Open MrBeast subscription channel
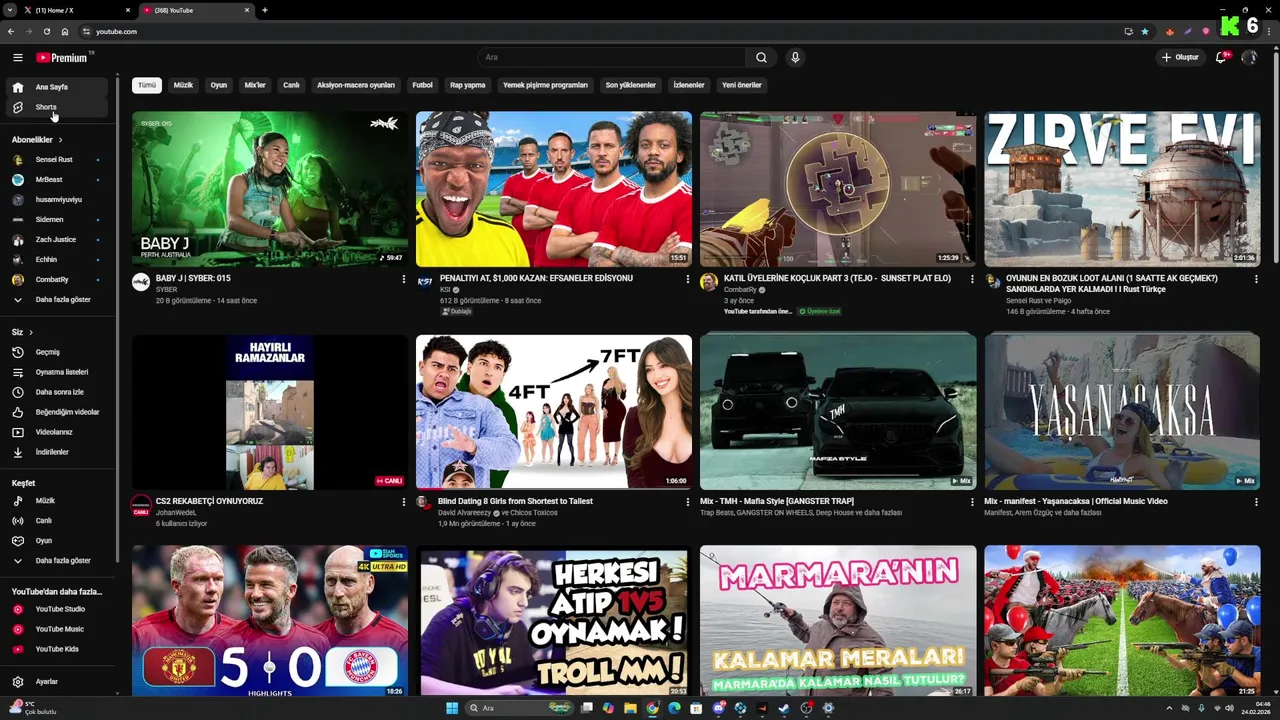The image size is (1280, 720). (x=56, y=179)
